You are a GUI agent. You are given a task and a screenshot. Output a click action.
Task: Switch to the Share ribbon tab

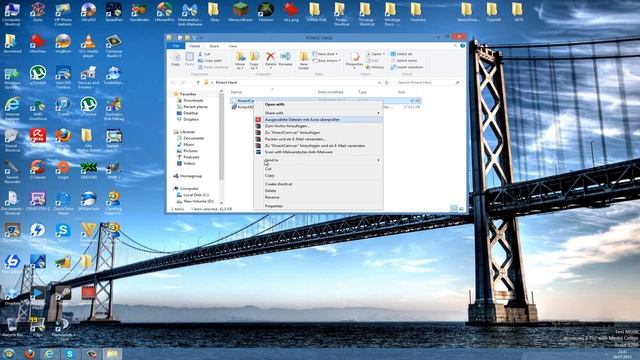point(214,46)
